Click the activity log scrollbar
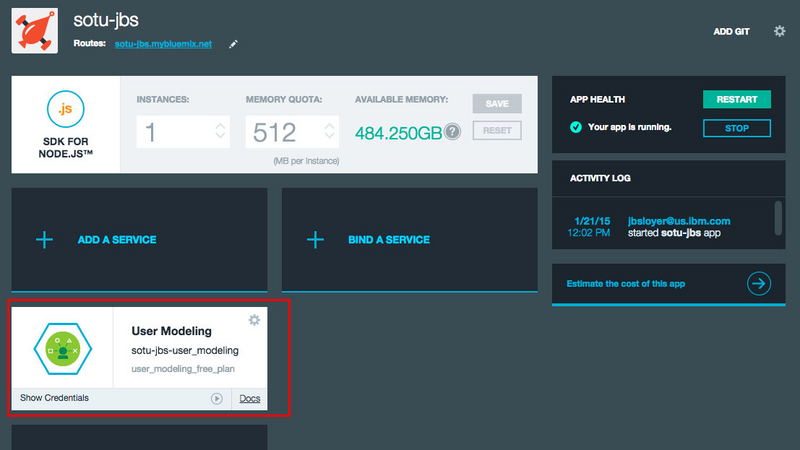 pos(778,218)
